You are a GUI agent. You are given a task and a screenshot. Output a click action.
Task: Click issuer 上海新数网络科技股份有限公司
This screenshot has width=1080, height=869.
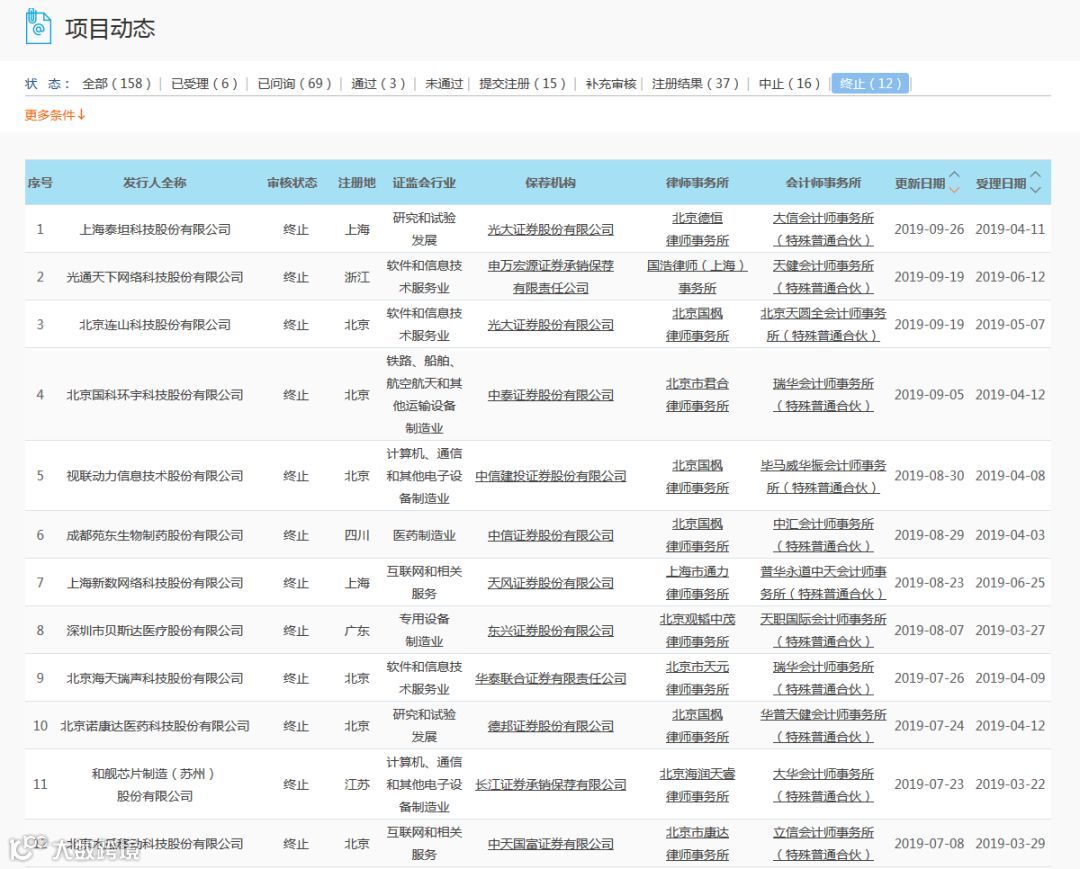155,583
